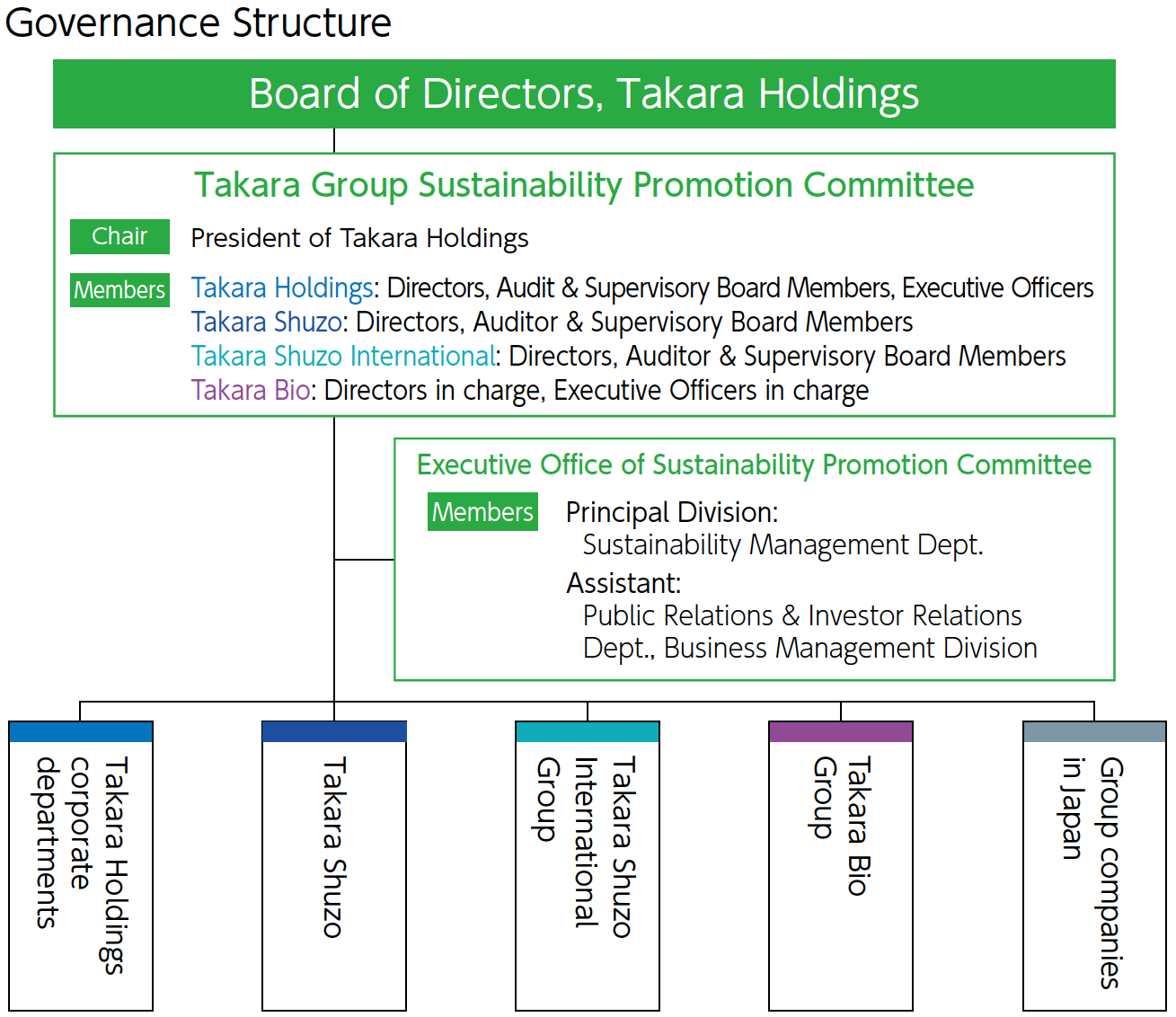Screen dimensions: 1176x1017
Task: Click the 'Members' label in the Promotion Committee box
Action: point(119,290)
